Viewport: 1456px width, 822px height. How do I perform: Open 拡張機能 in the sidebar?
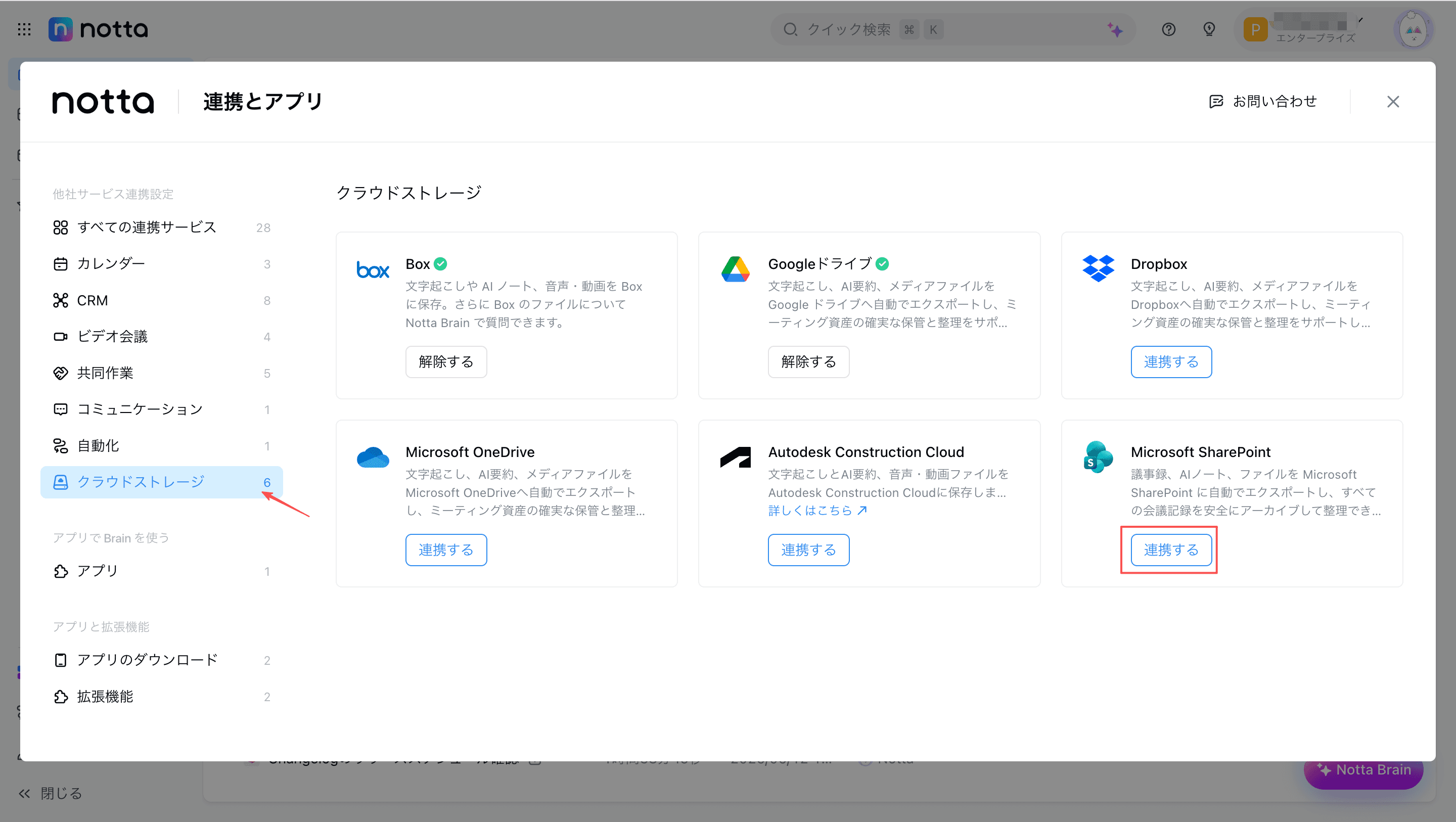point(162,697)
